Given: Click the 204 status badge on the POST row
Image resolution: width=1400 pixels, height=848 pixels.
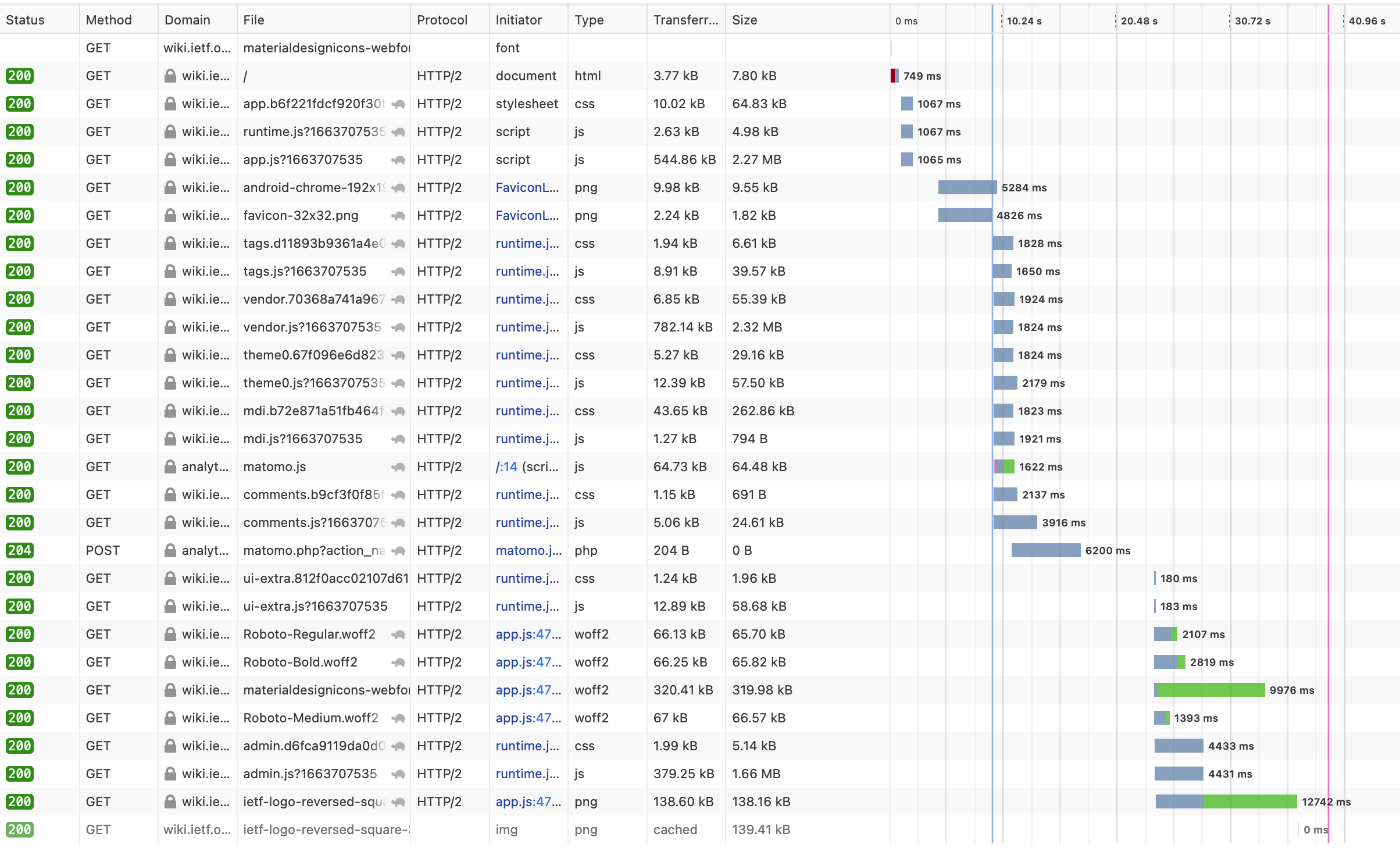Looking at the screenshot, I should point(19,550).
